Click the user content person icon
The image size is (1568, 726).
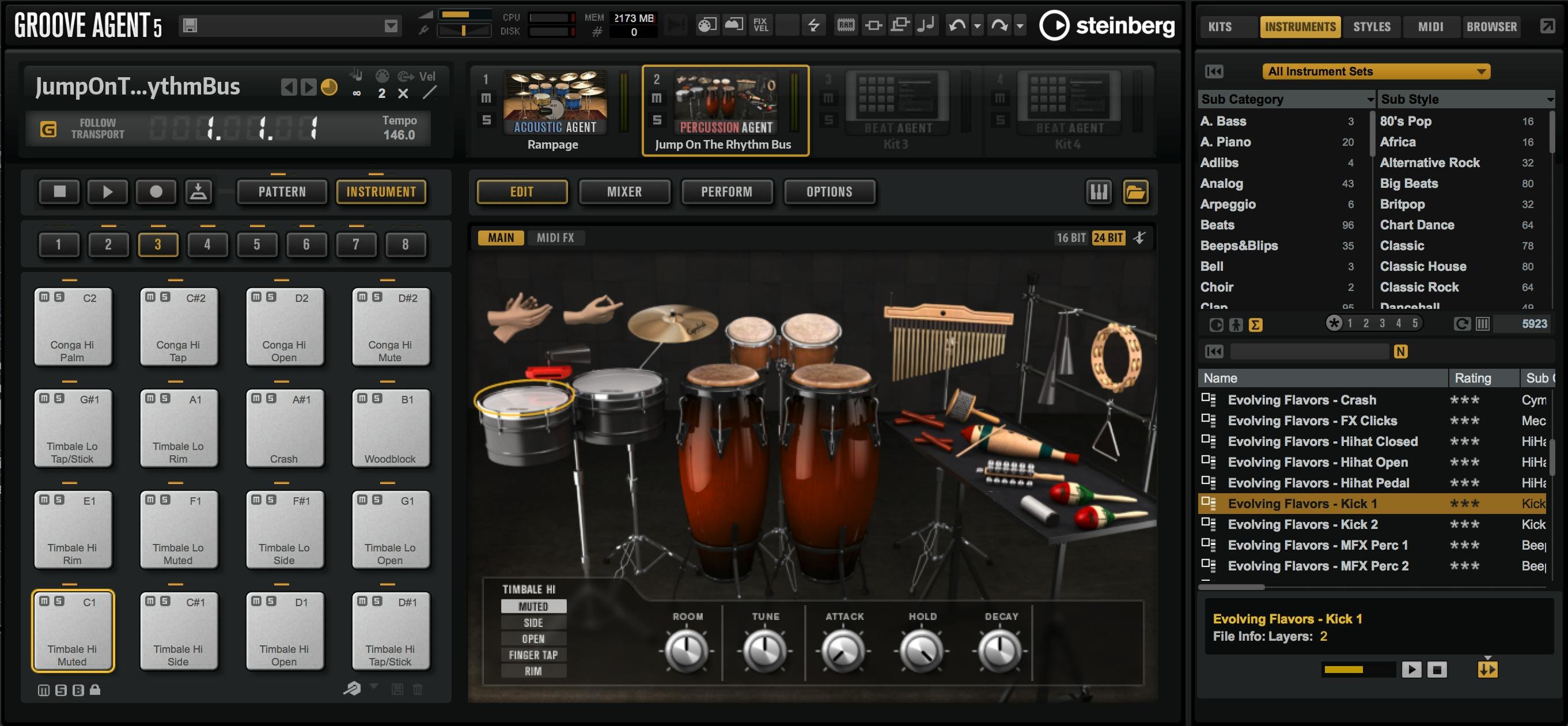1236,324
